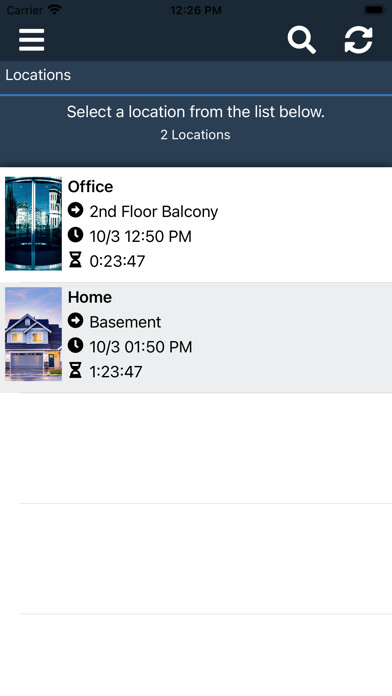The image size is (392, 696).
Task: Click the arrow icon beside 2nd Floor Balcony
Action: click(x=75, y=210)
